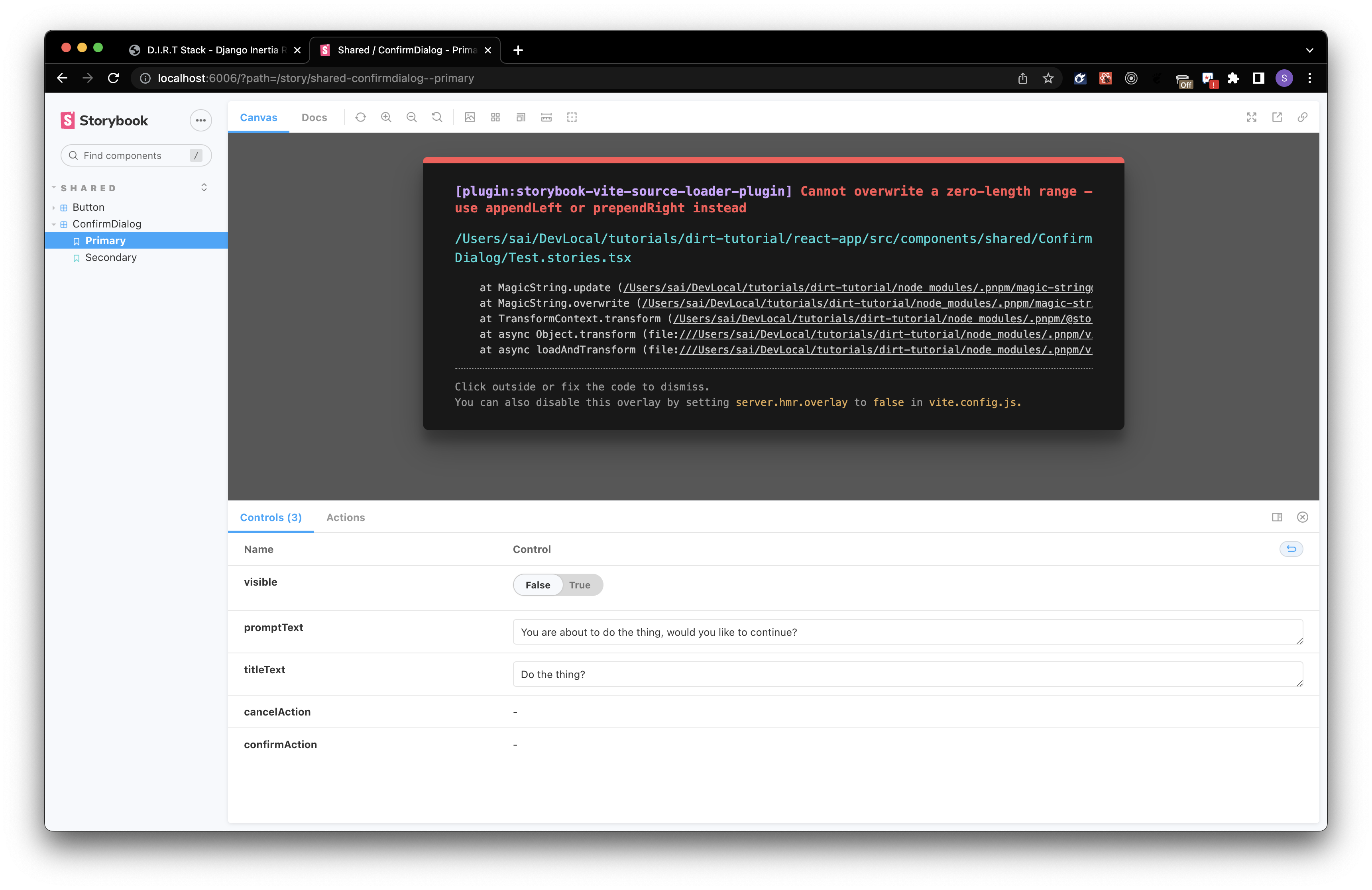Open the Actions panel tab
This screenshot has width=1372, height=890.
click(345, 517)
